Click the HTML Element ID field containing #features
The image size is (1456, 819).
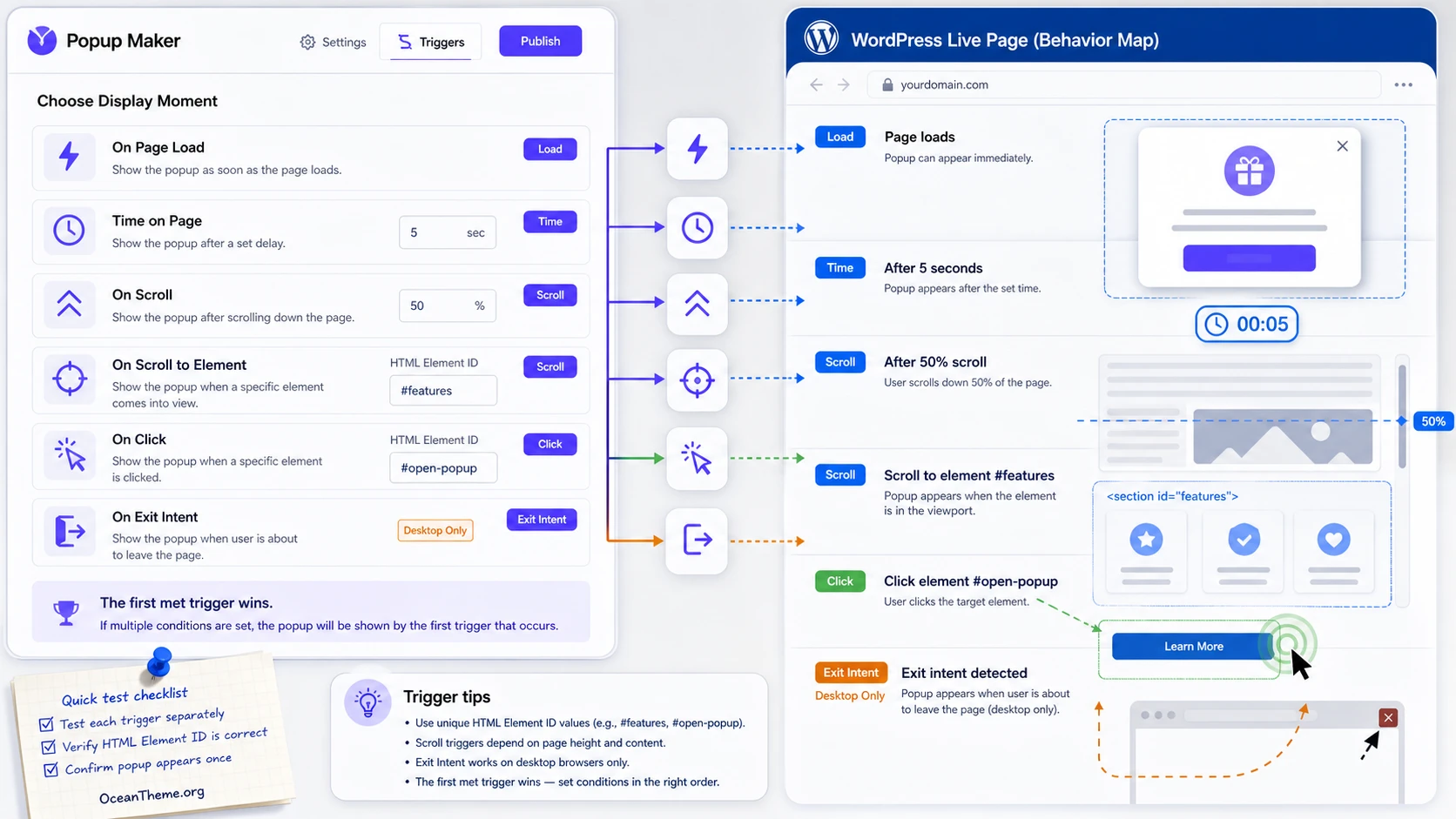[x=443, y=391]
